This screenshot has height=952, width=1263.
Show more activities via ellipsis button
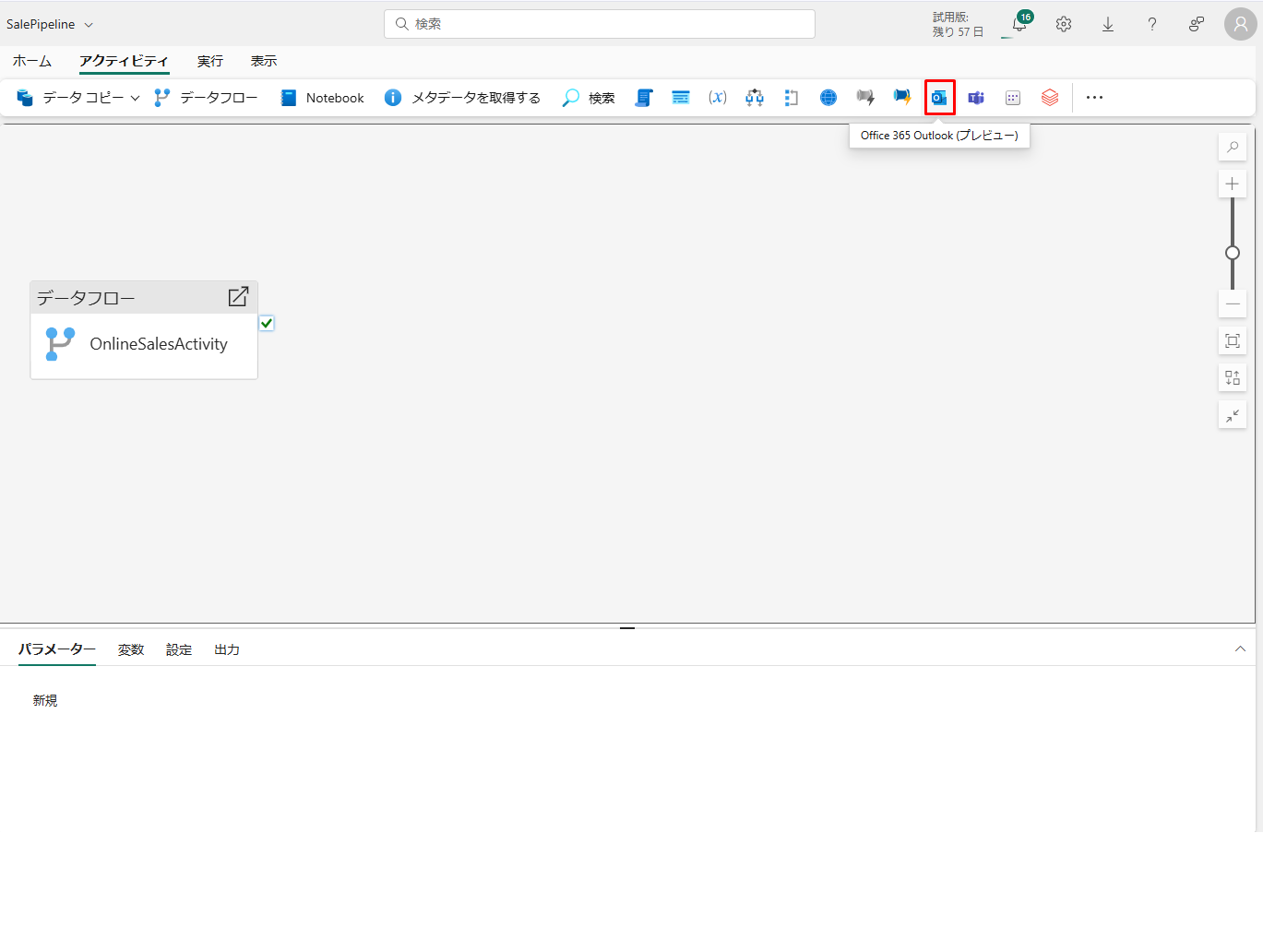pos(1094,98)
